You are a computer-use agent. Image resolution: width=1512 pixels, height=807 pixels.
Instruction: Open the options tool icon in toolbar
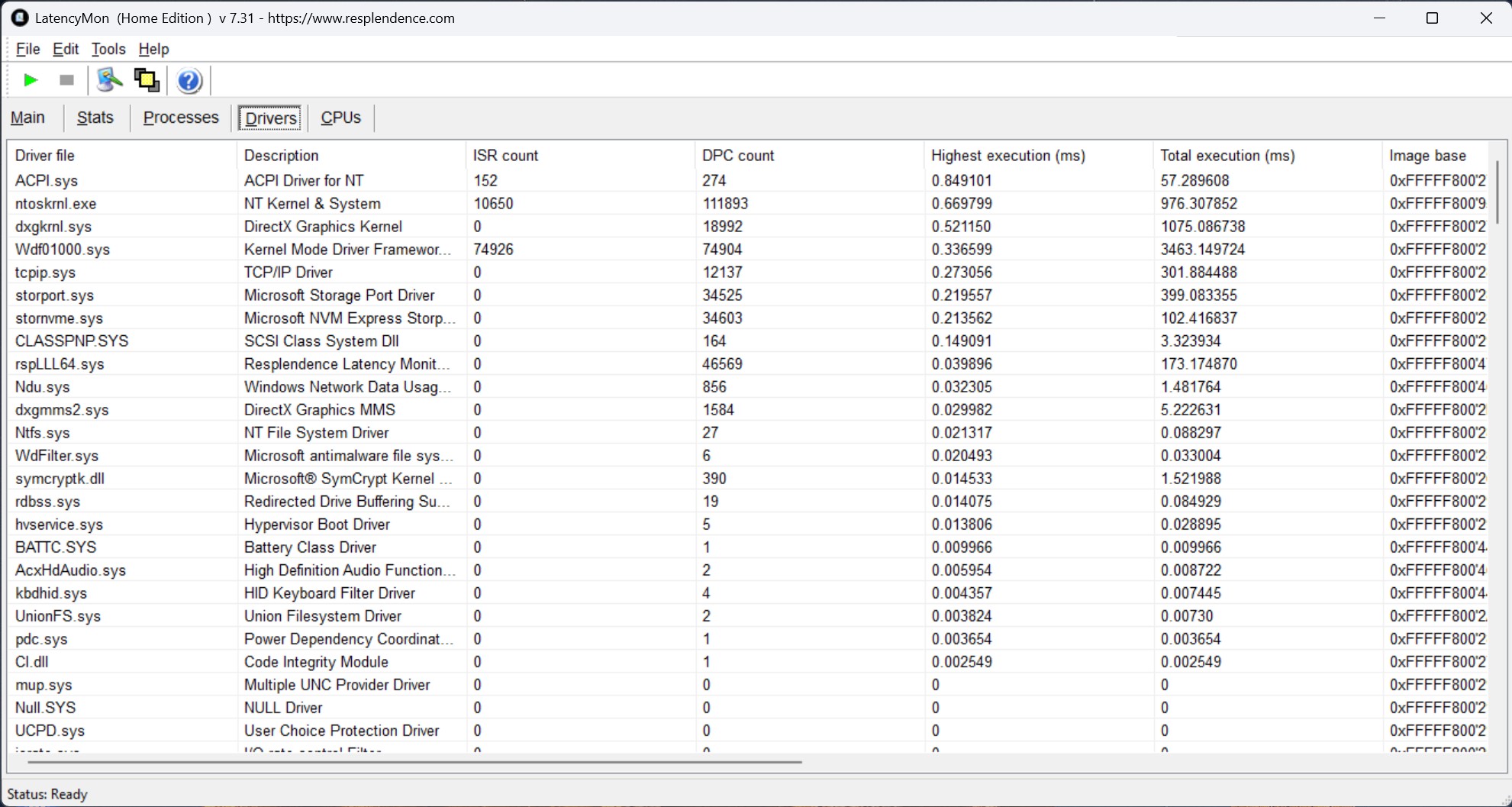tap(109, 80)
